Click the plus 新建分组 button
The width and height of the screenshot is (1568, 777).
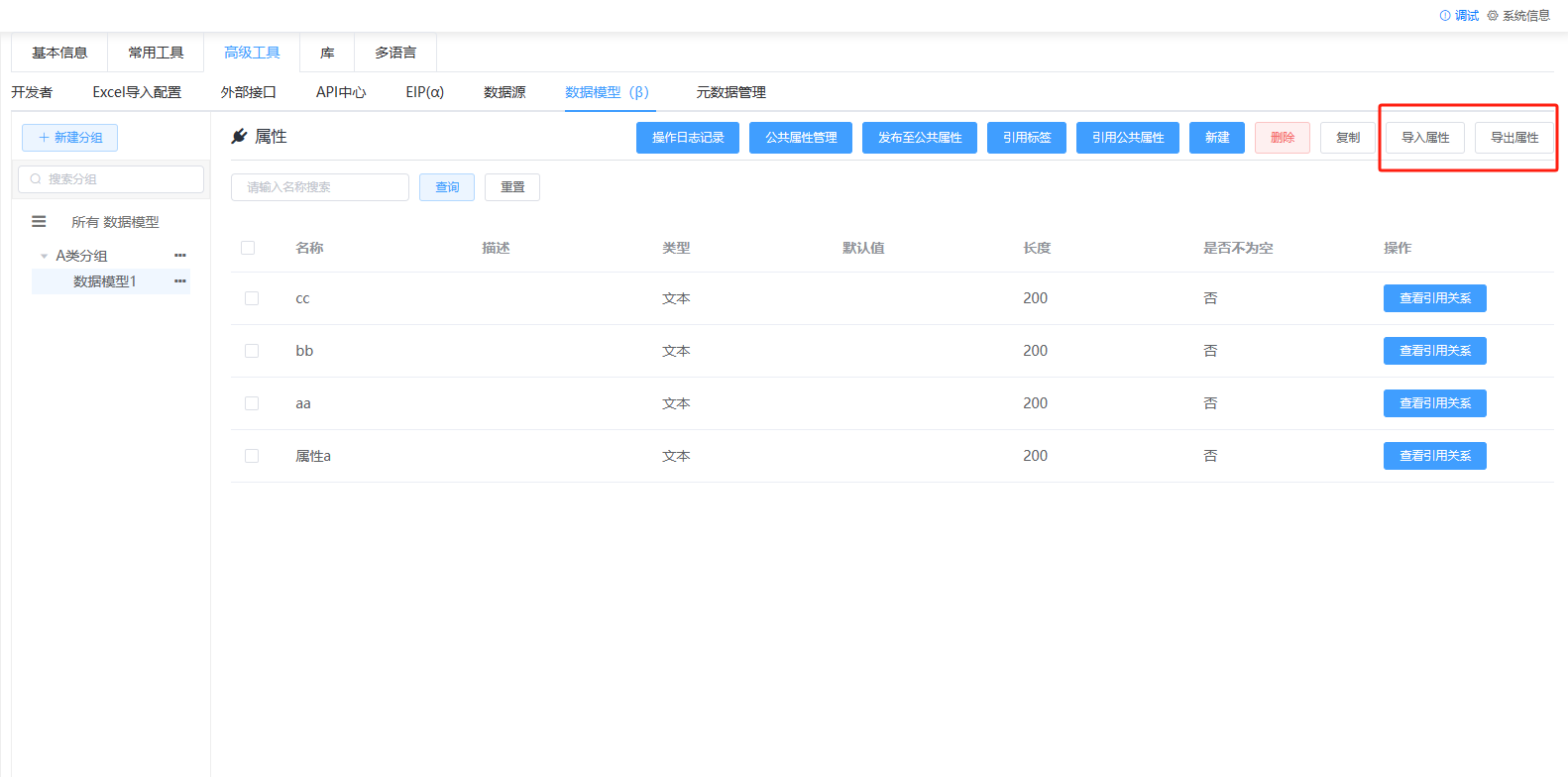[x=69, y=138]
